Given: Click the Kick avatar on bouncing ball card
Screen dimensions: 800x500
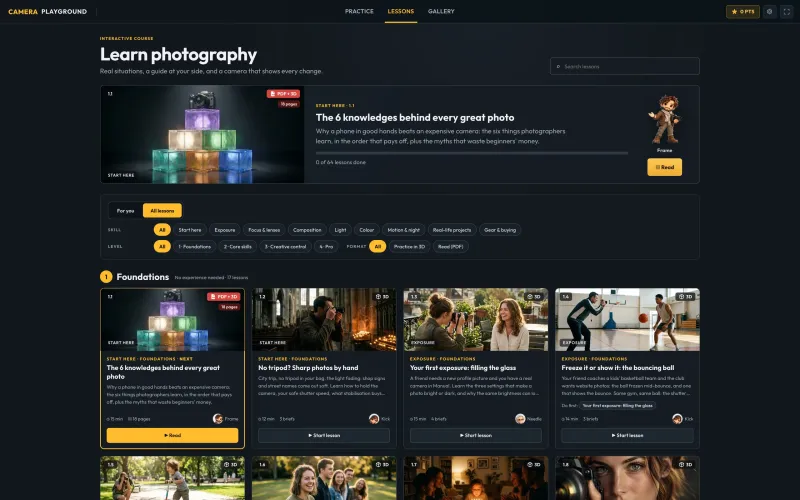Looking at the screenshot, I should [677, 419].
